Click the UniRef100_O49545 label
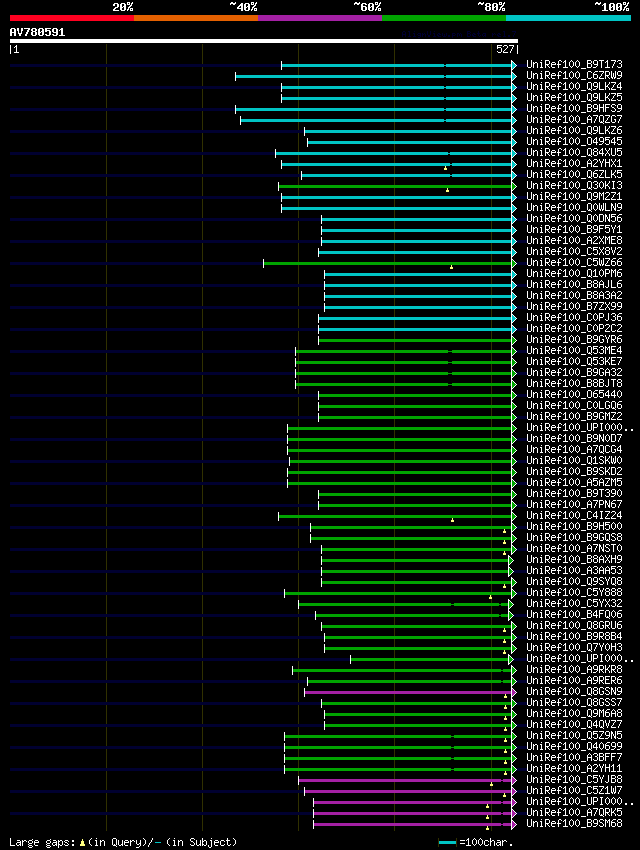This screenshot has width=640, height=850. point(574,141)
